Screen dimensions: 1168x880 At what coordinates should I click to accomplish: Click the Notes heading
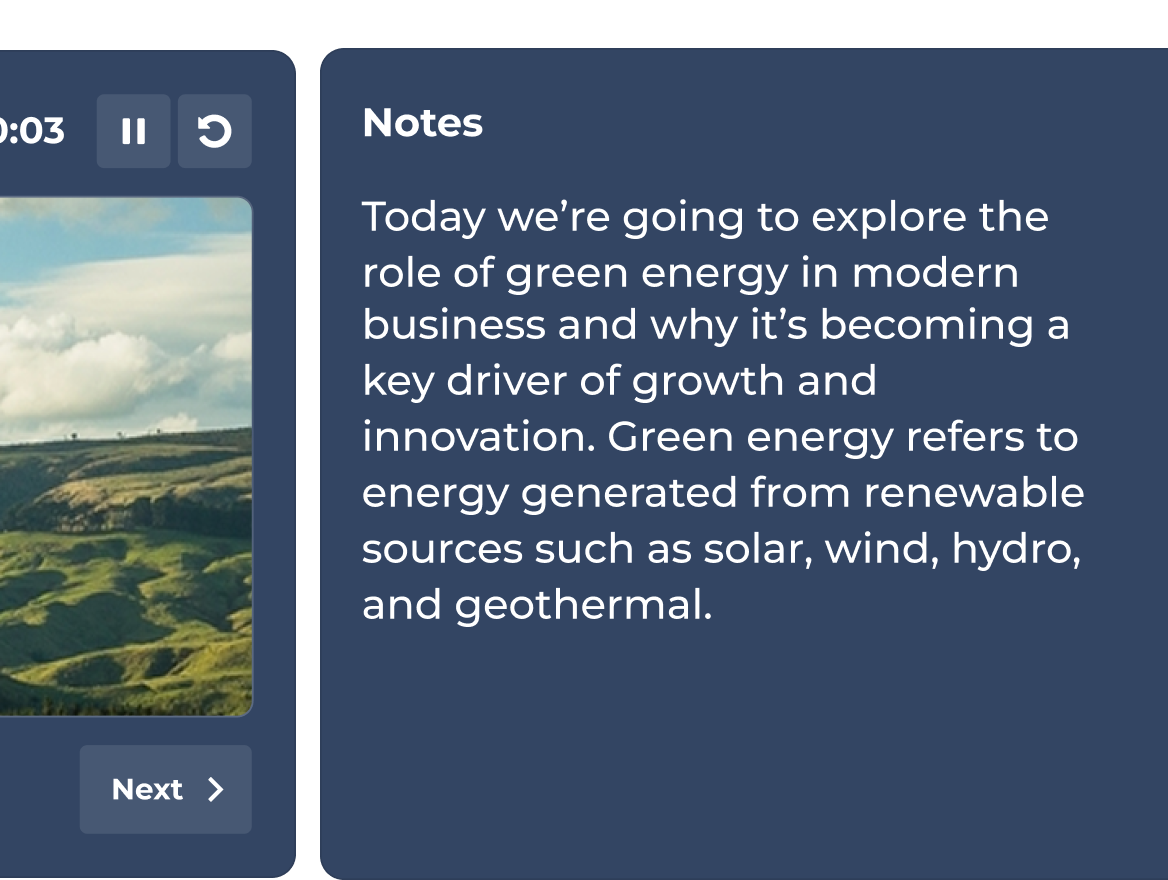[x=422, y=123]
